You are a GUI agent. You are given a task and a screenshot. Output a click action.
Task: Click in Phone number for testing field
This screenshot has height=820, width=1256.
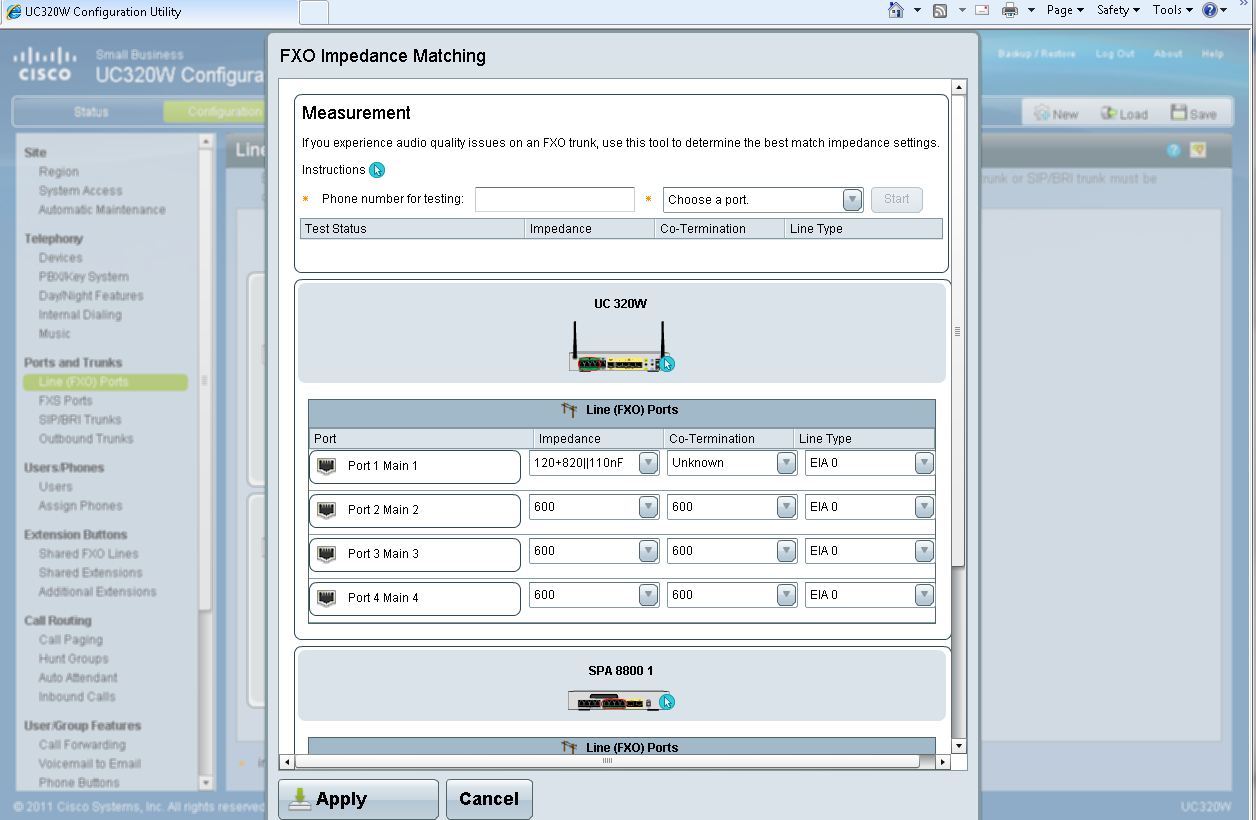[555, 199]
